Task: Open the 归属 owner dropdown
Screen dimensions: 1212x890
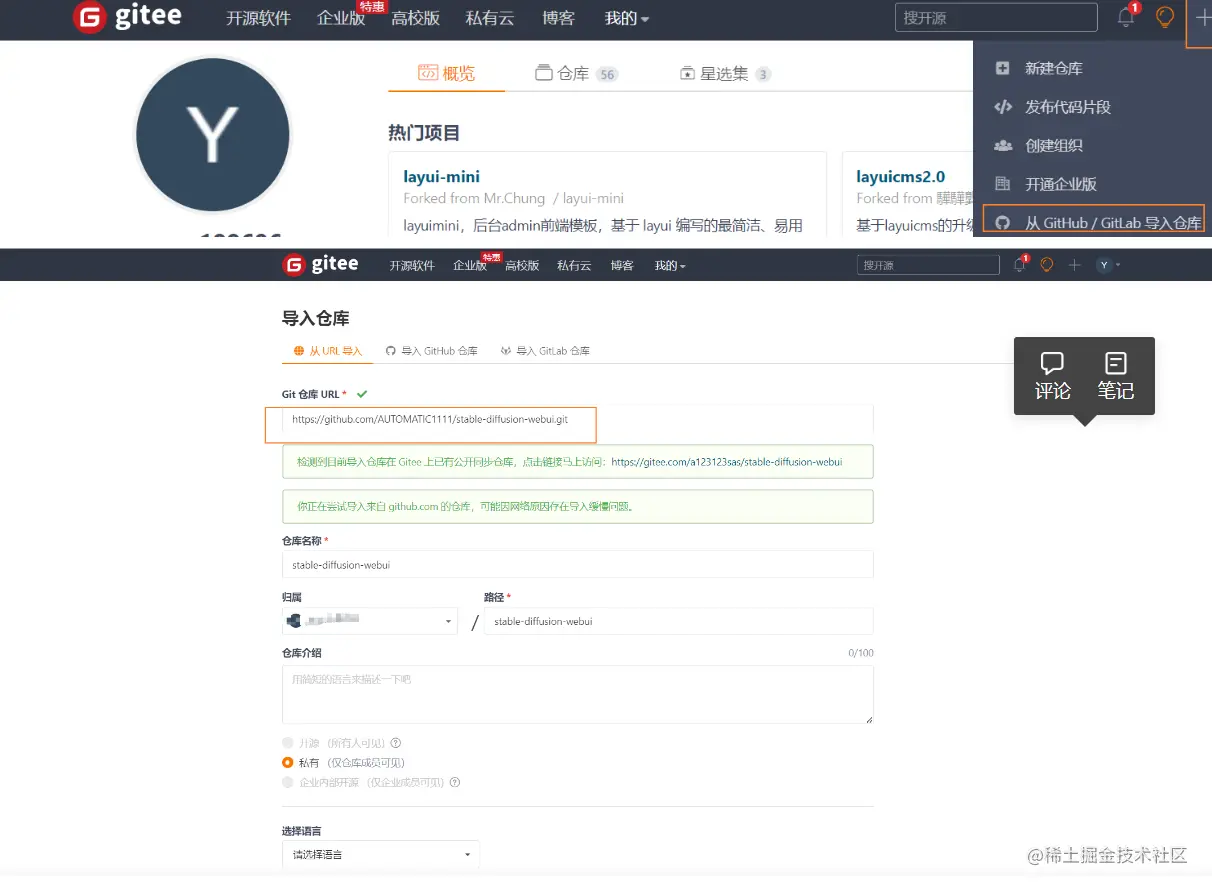Action: [370, 621]
